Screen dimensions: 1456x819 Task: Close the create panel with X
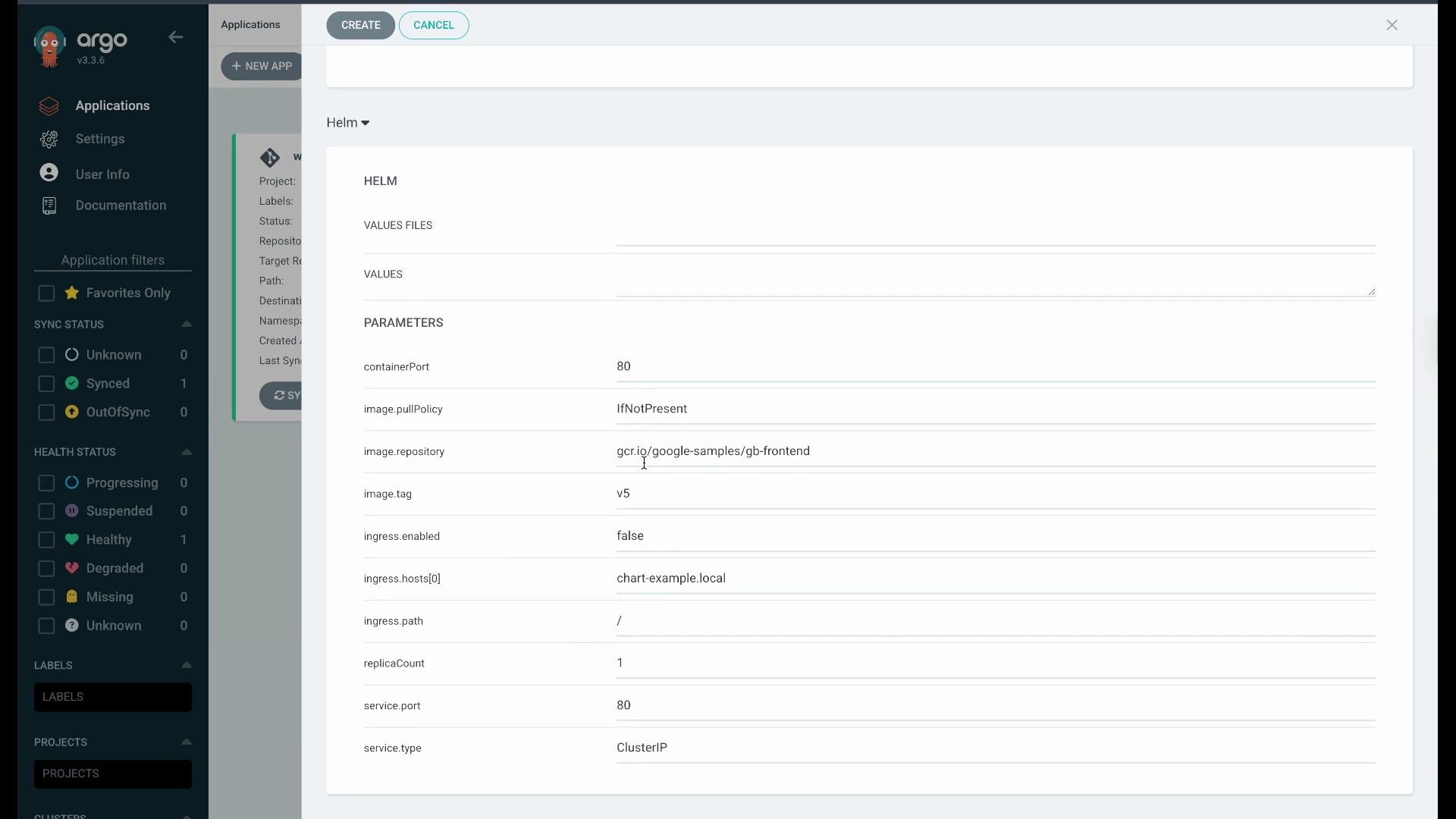pos(1392,25)
